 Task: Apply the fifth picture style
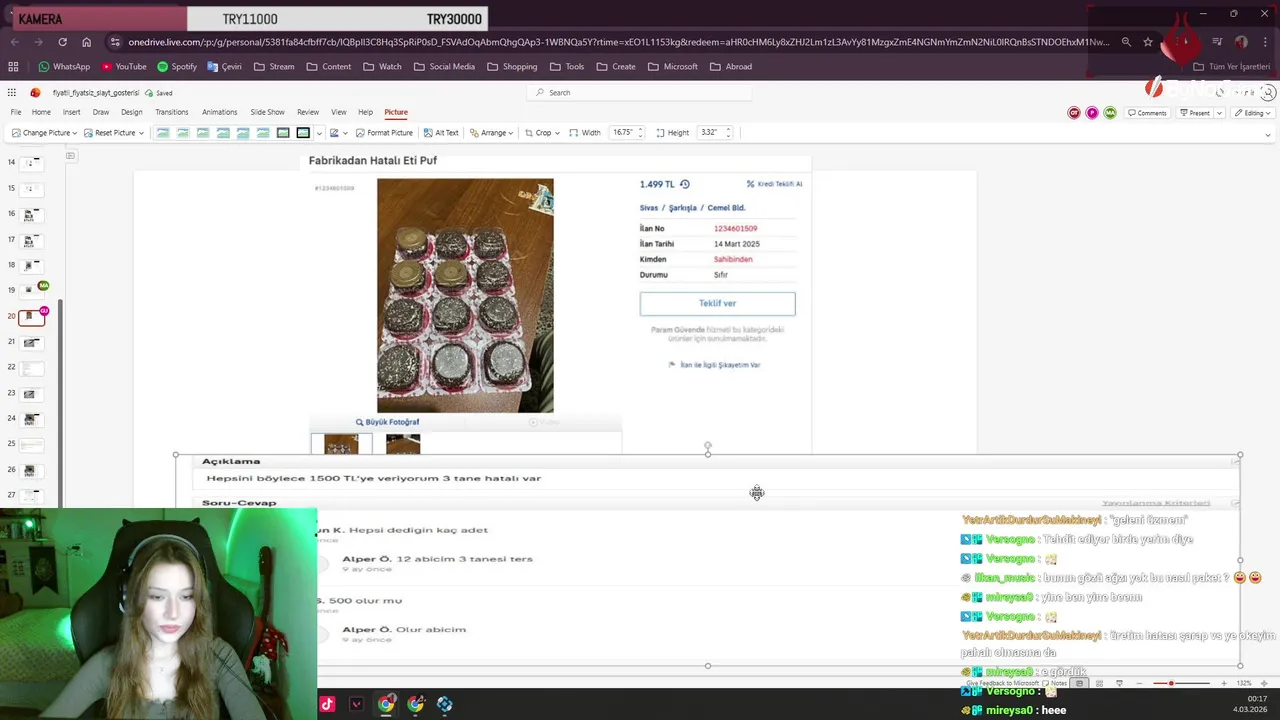[242, 132]
